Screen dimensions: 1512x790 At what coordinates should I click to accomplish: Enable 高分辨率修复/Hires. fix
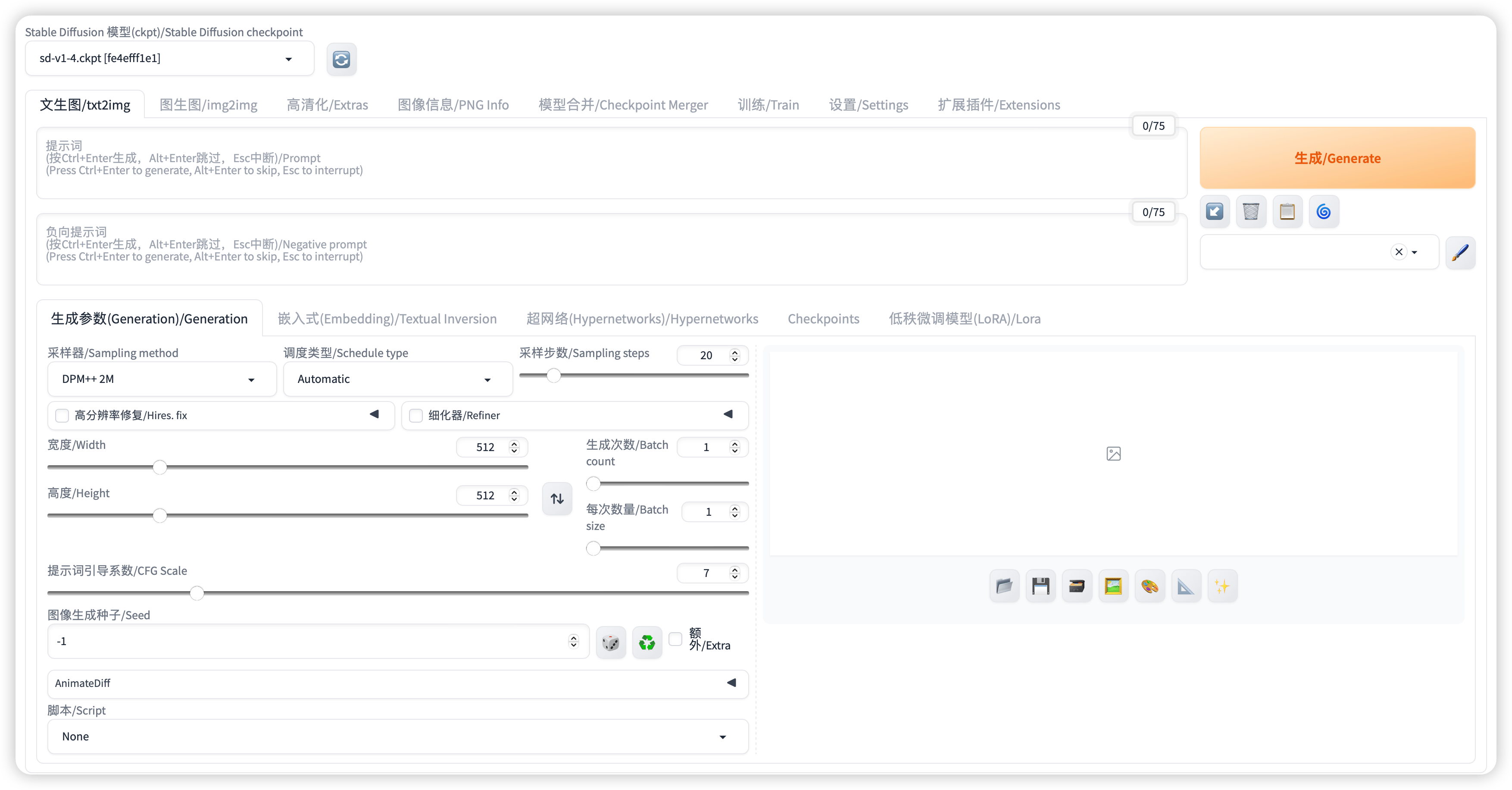(x=62, y=415)
